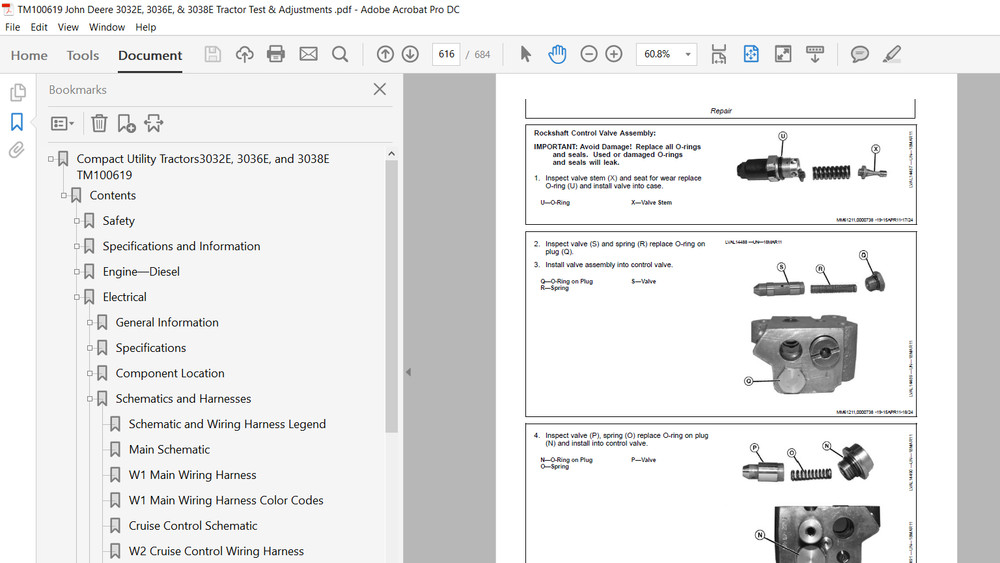Collapse the navigation pane with the divider arrow
The width and height of the screenshot is (1000, 563).
click(408, 372)
